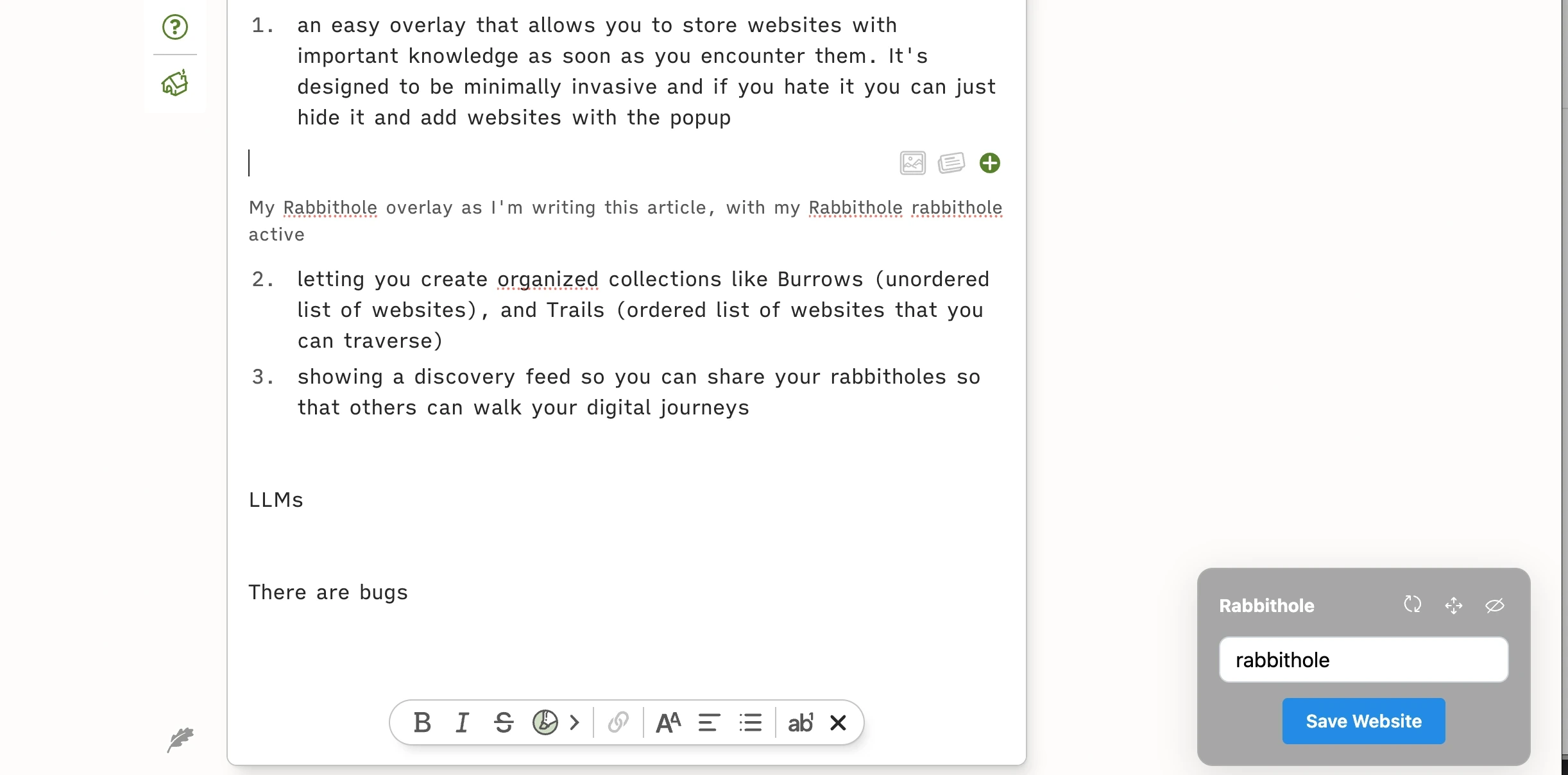Screen dimensions: 1568x775
Task: Open the font size options
Action: click(668, 722)
